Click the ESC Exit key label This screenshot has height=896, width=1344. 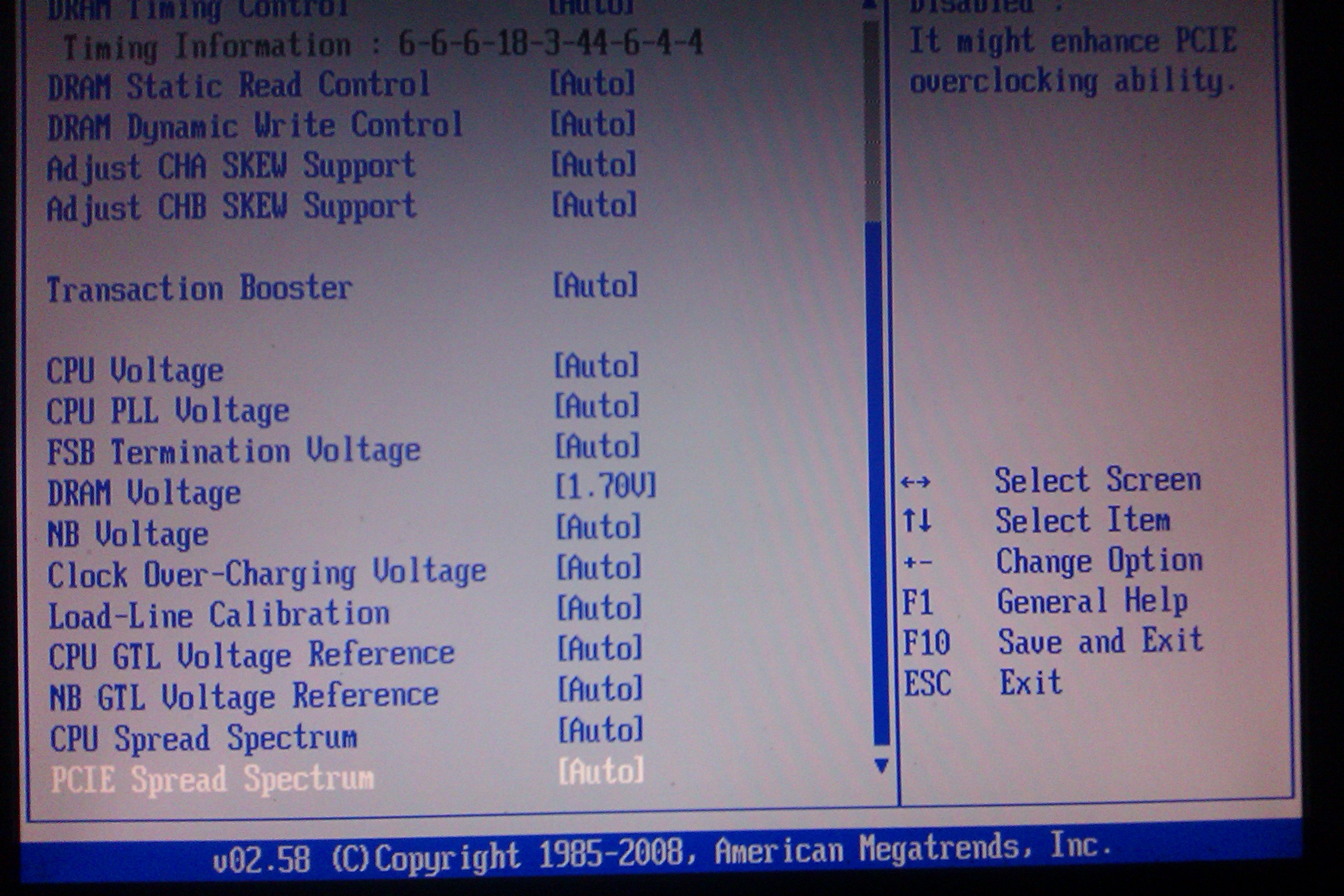[927, 683]
